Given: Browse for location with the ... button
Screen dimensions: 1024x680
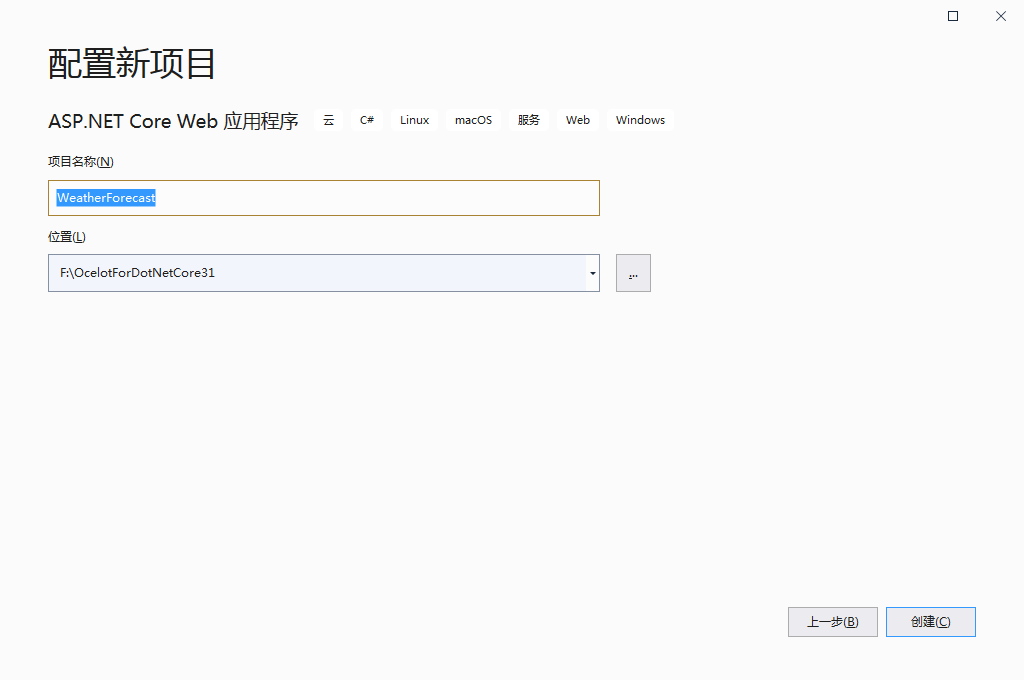Looking at the screenshot, I should coord(633,273).
